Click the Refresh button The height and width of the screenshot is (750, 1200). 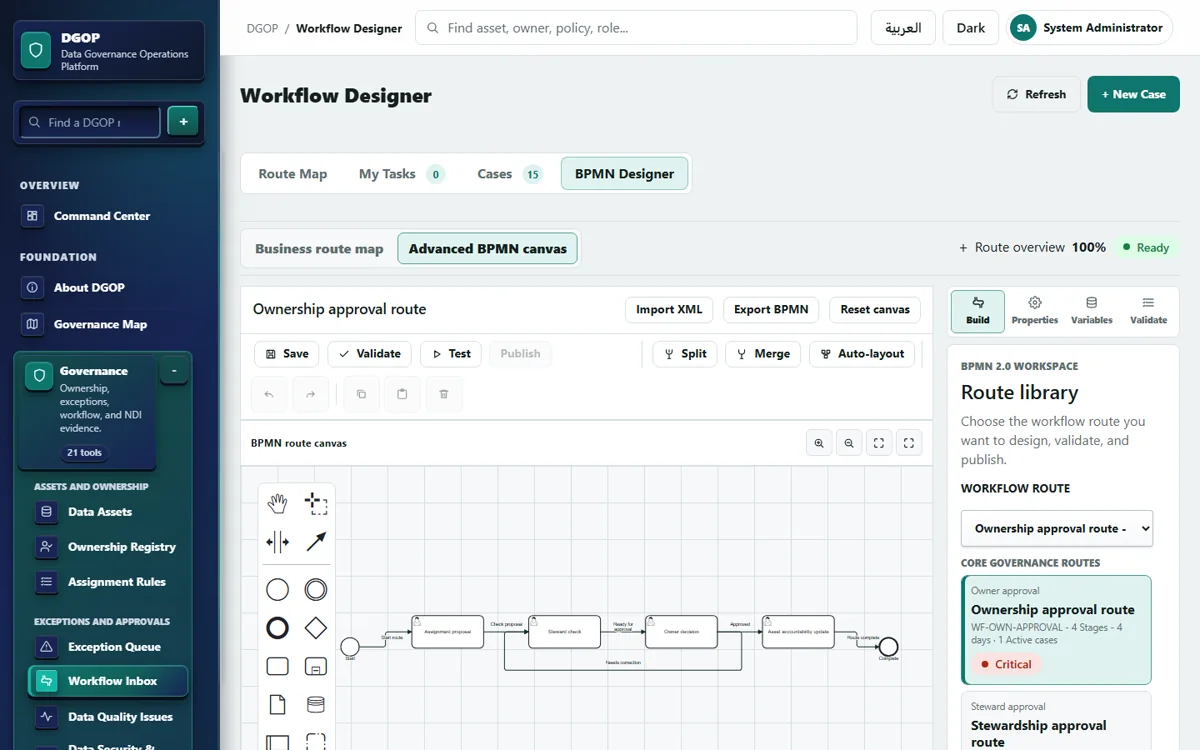(1036, 94)
